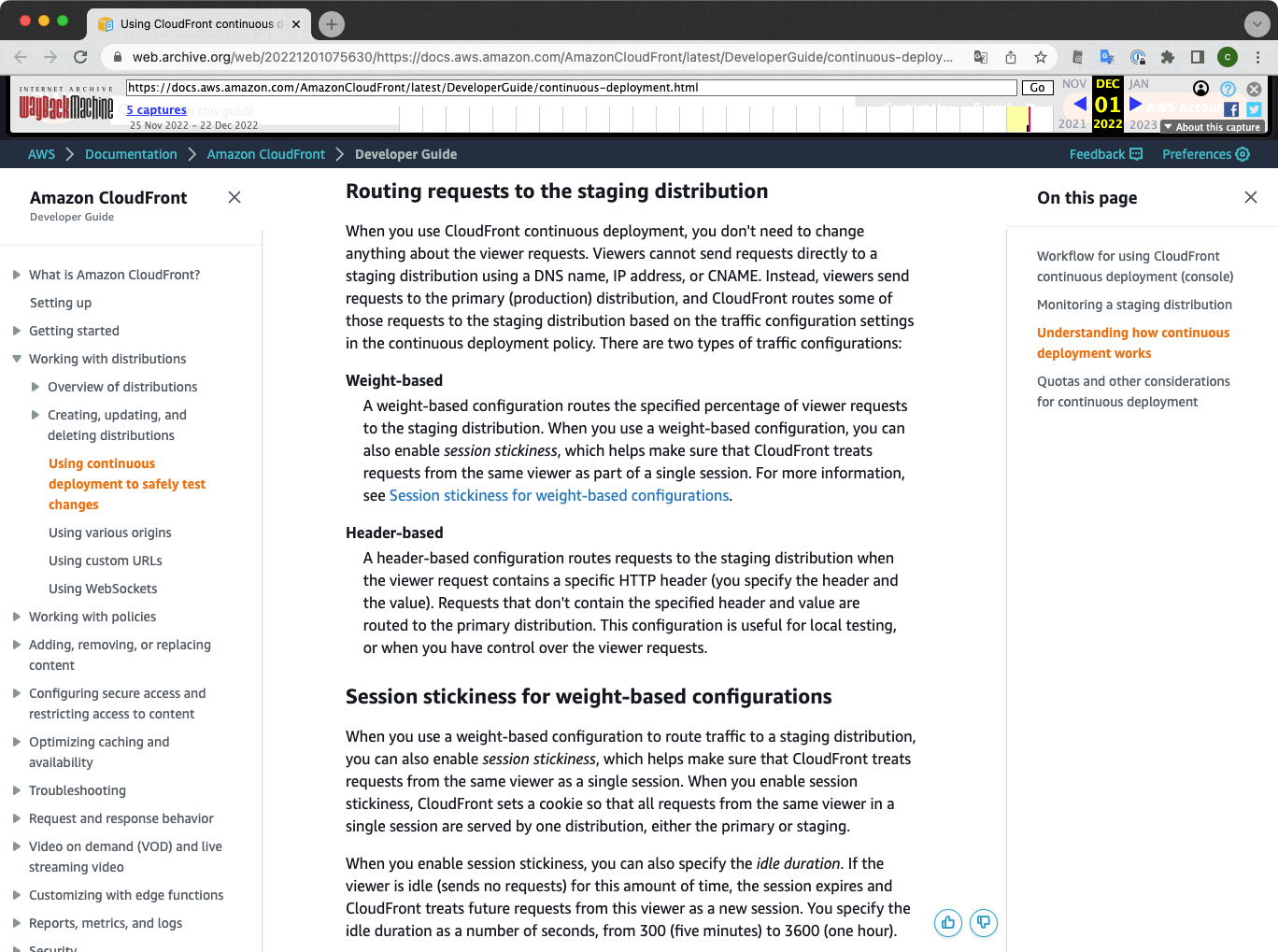Click the thumbs up feedback icon
Image resolution: width=1278 pixels, height=952 pixels.
pos(948,923)
